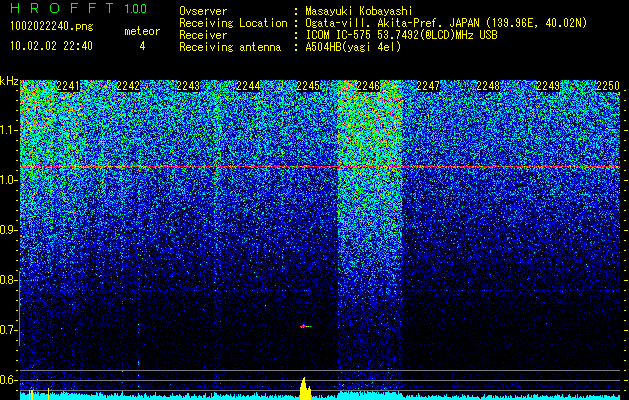Click the Ovserver label
Viewport: 629px width, 400px height.
pos(203,11)
